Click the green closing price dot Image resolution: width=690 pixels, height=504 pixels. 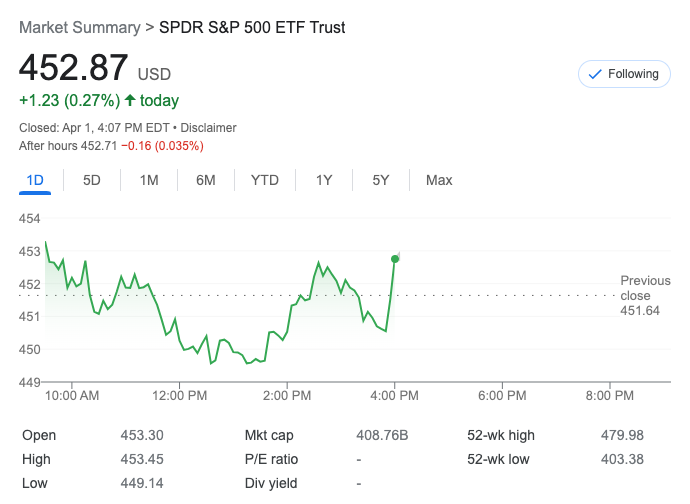(395, 259)
